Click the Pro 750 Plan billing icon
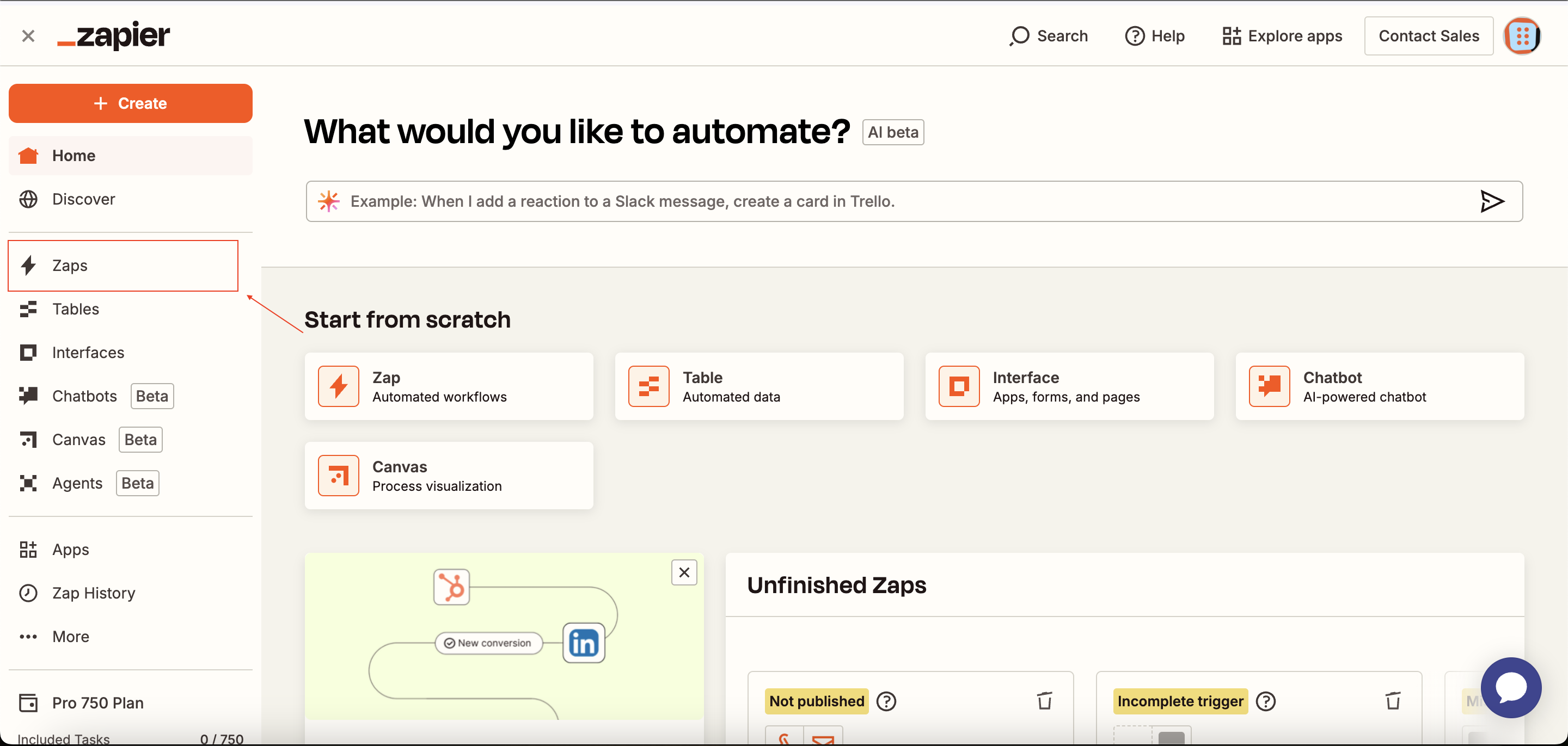This screenshot has height=746, width=1568. pos(28,703)
